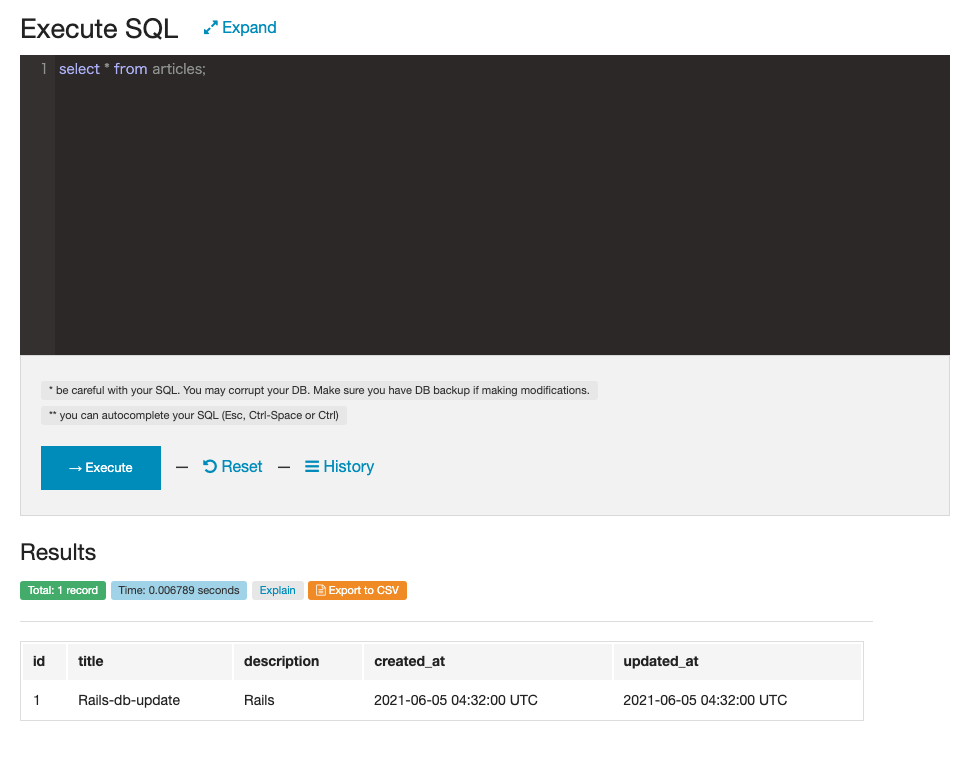
Task: Click the file icon on Export to CSV
Action: click(320, 591)
